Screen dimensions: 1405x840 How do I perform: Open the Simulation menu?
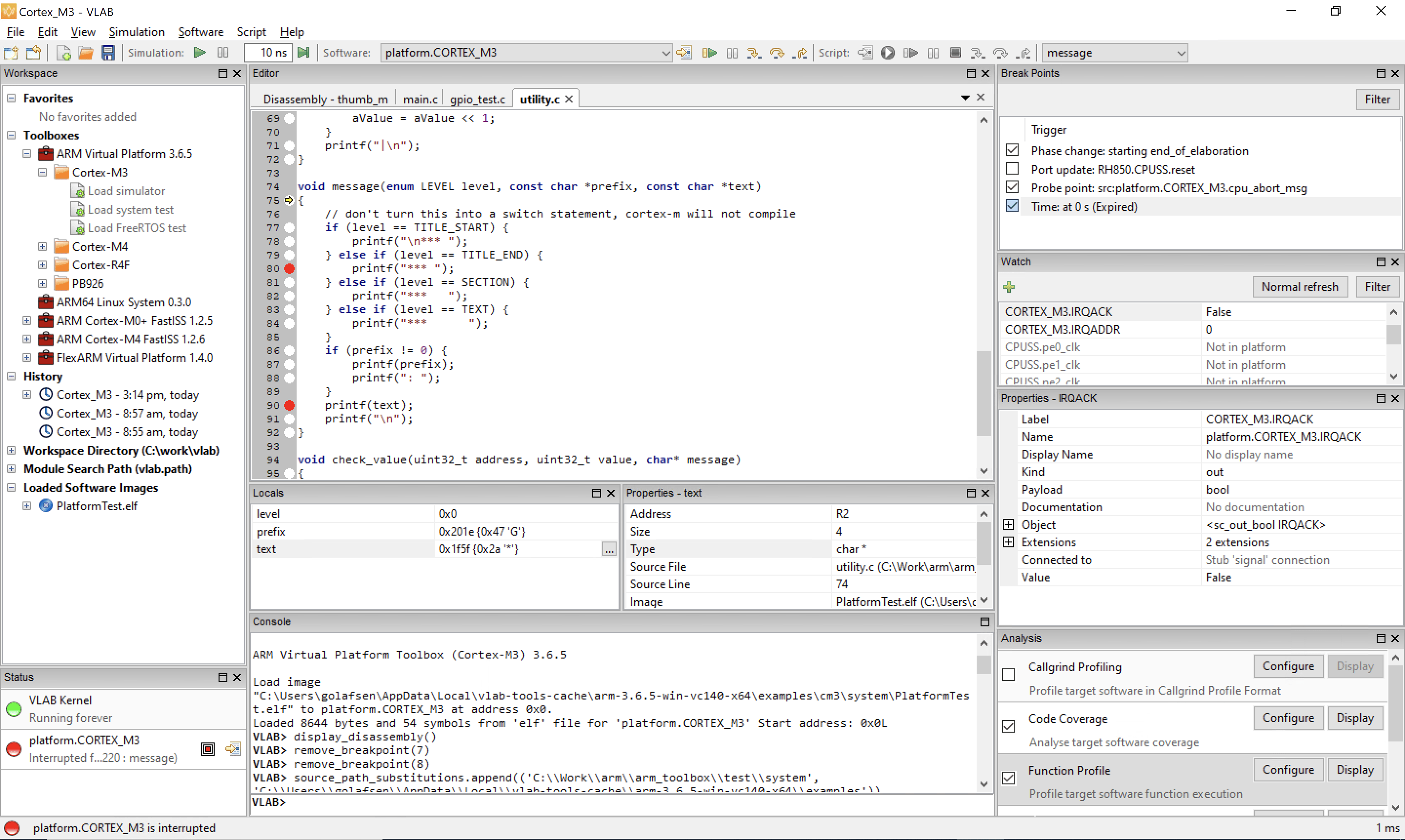[137, 32]
